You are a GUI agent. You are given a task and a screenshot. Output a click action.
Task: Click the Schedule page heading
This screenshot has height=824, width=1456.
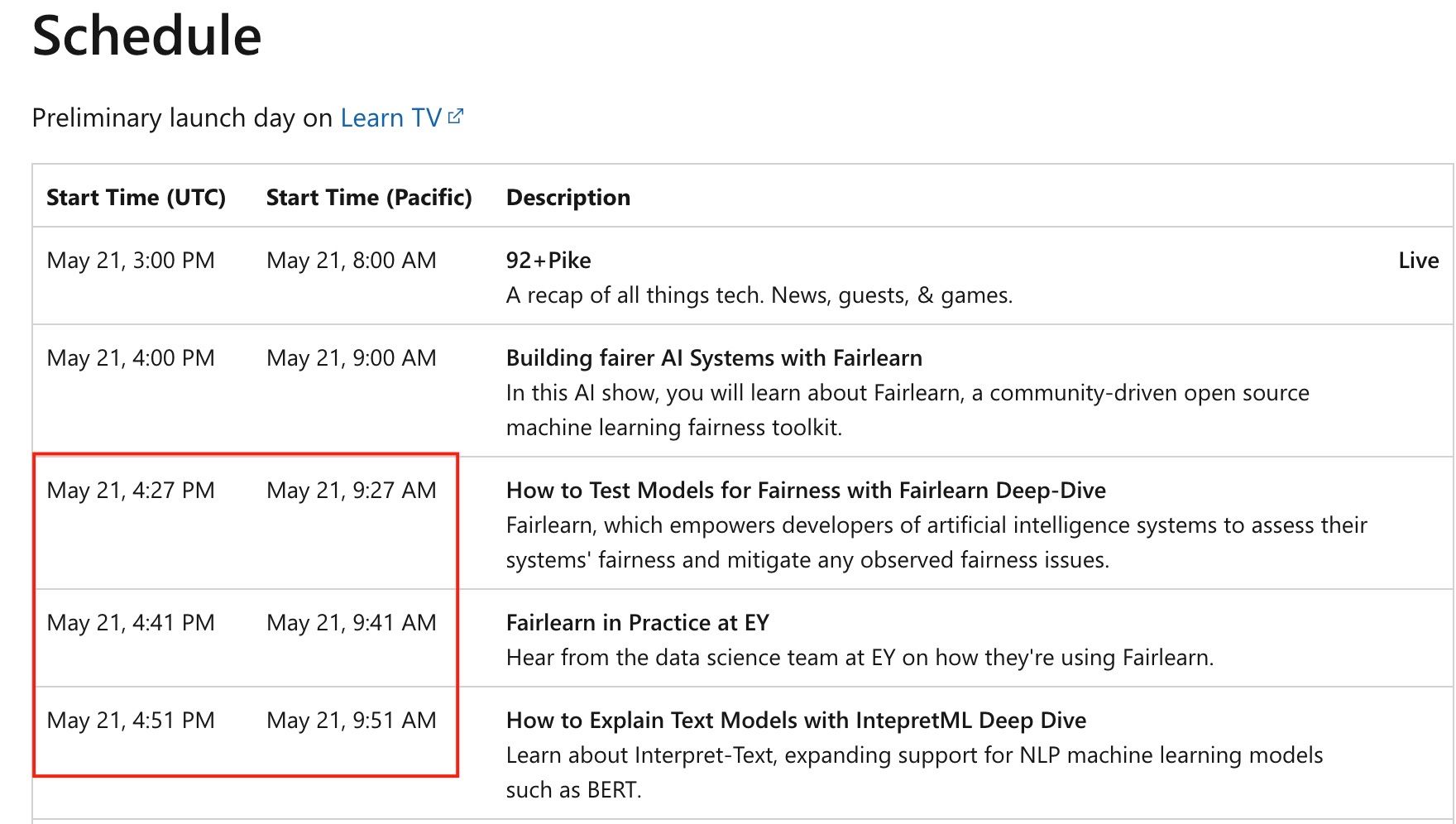[x=146, y=36]
